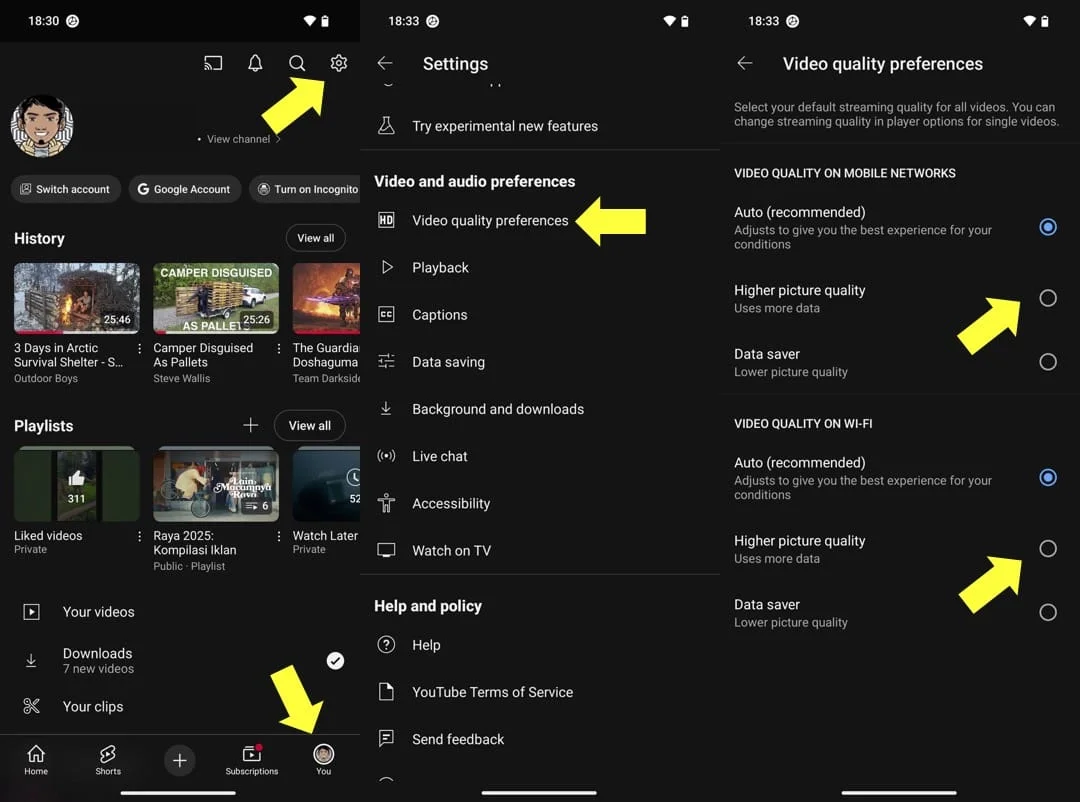Open 3 Days in Arctic video thumbnail
Screen dimensions: 1080x802
pyautogui.click(x=76, y=298)
